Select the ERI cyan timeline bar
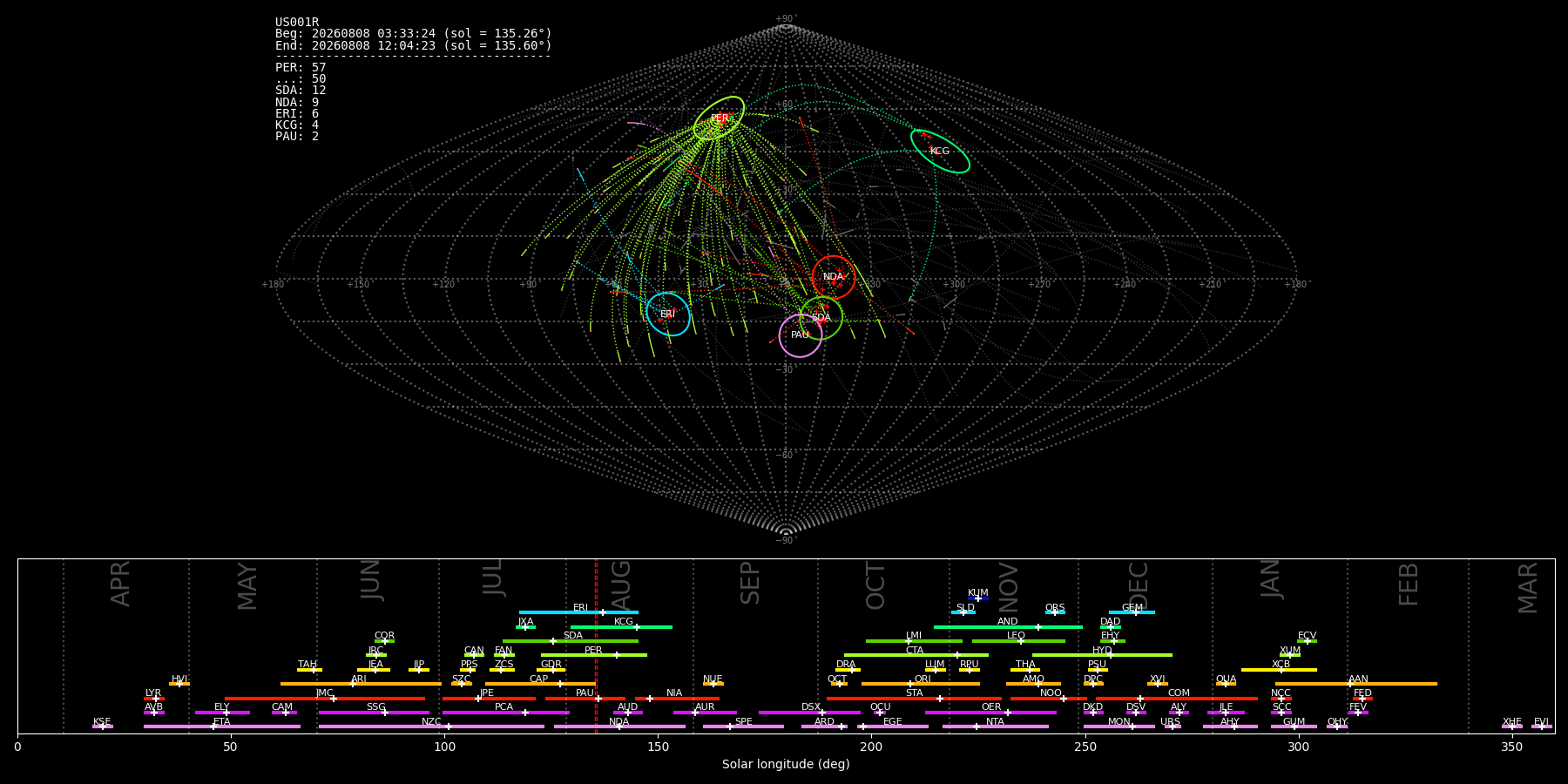 pos(578,612)
